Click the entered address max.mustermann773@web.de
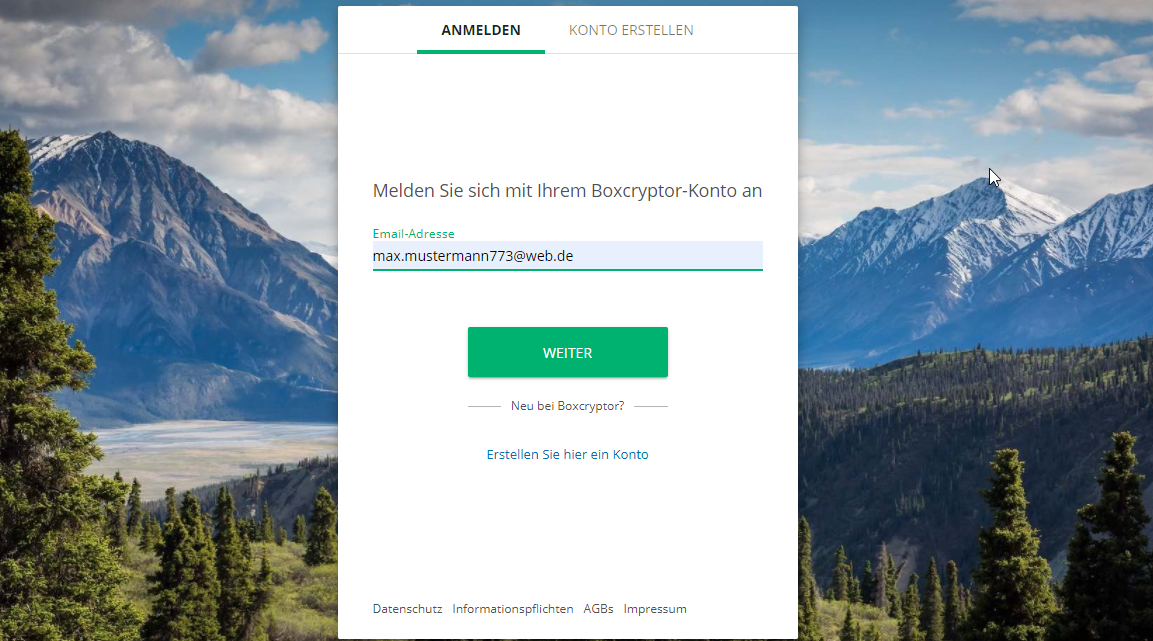This screenshot has width=1153, height=641. pos(473,256)
